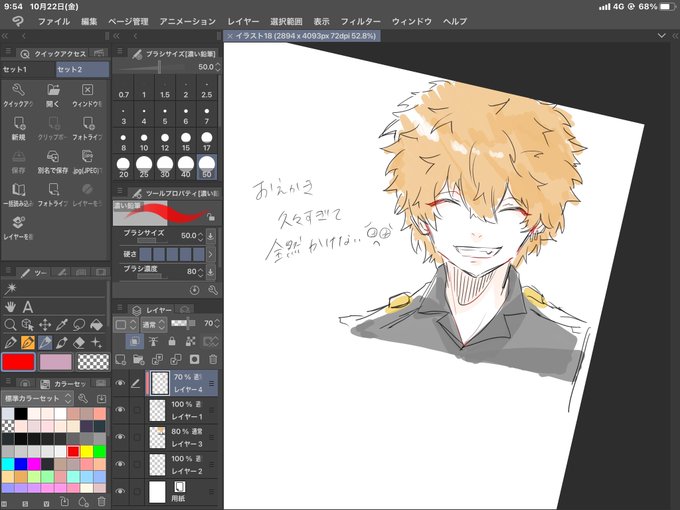Screen dimensions: 680x510
Task: Select the eyedropper tool
Action: click(62, 324)
